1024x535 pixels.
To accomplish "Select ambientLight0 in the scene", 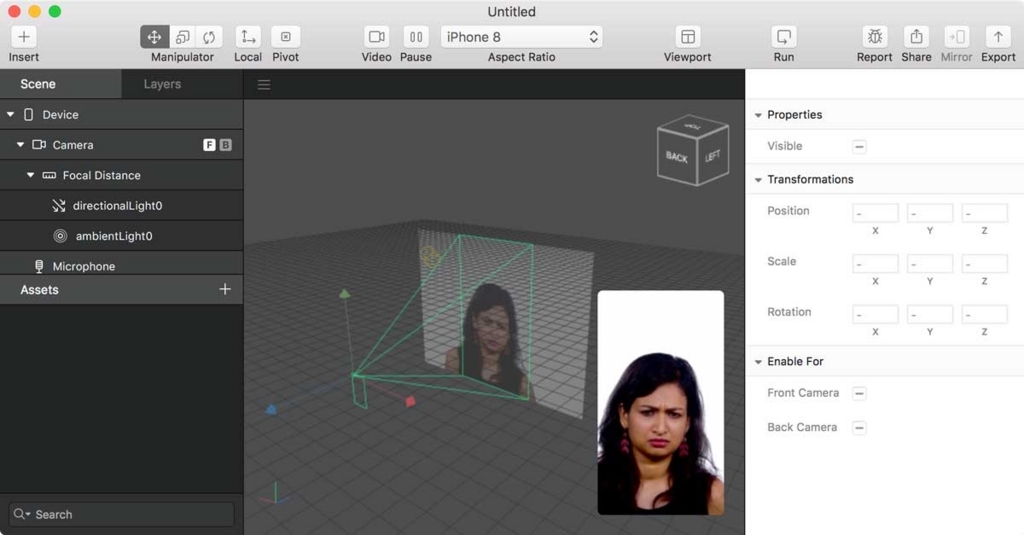I will tap(121, 236).
